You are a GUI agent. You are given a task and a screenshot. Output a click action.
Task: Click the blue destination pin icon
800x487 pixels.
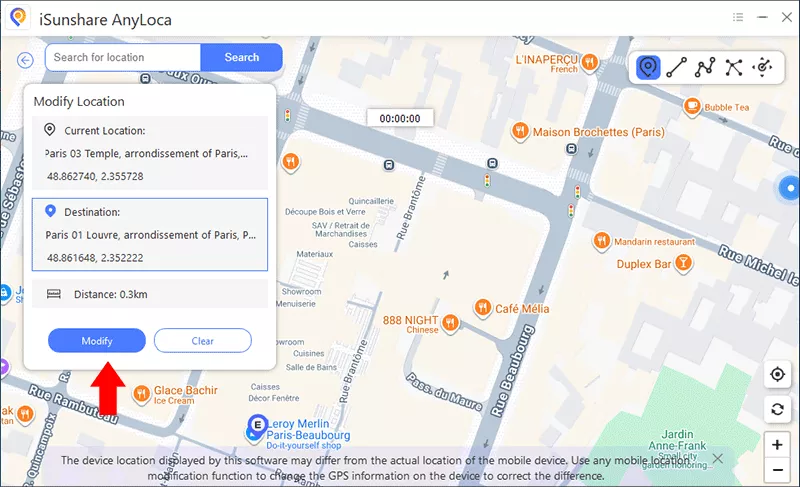tap(50, 211)
